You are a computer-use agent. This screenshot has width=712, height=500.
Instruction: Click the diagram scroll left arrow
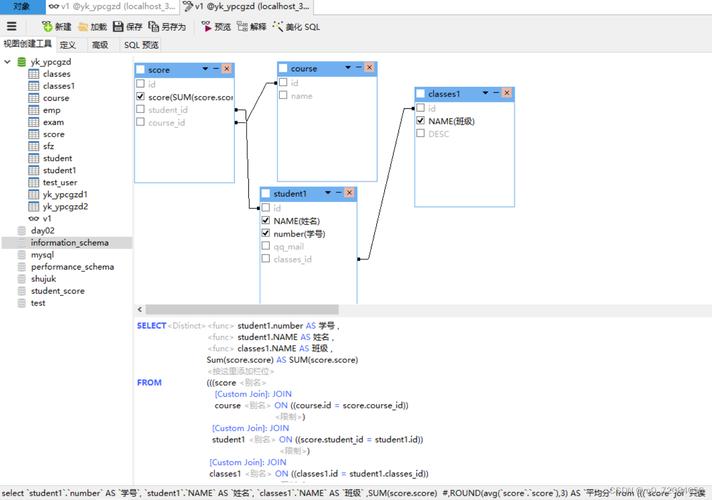(139, 309)
